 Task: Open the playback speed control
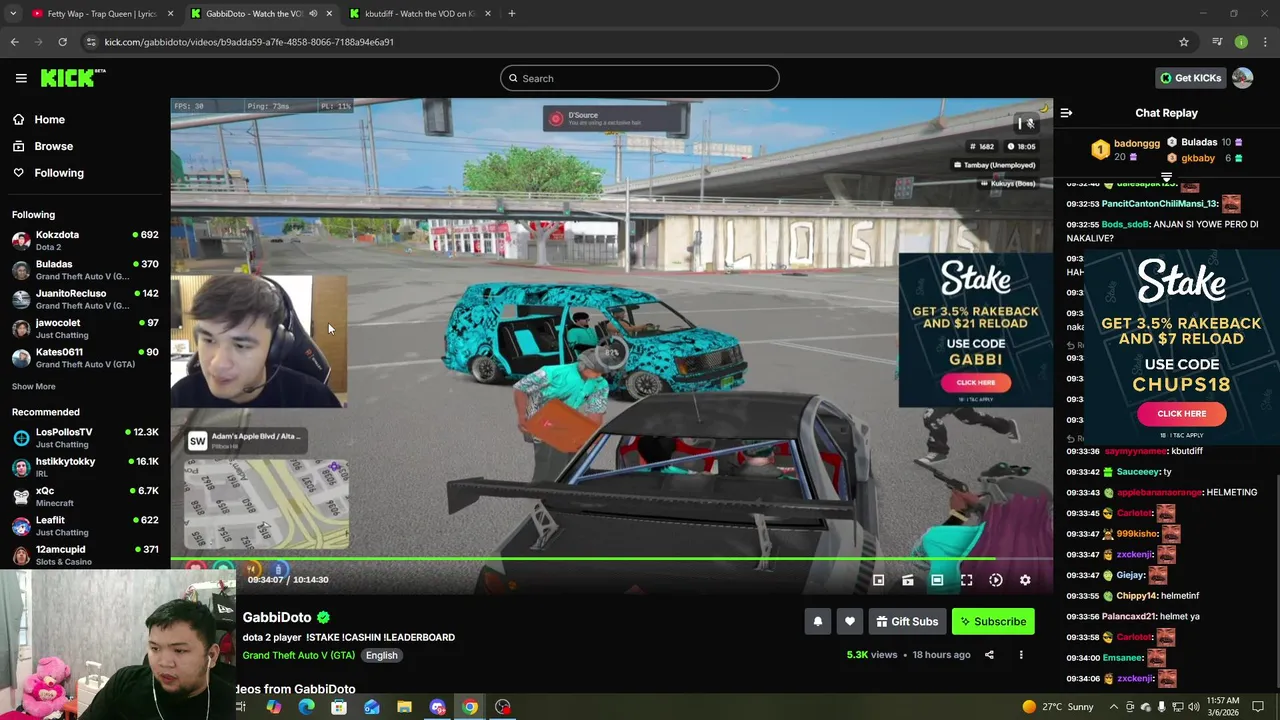(x=996, y=580)
